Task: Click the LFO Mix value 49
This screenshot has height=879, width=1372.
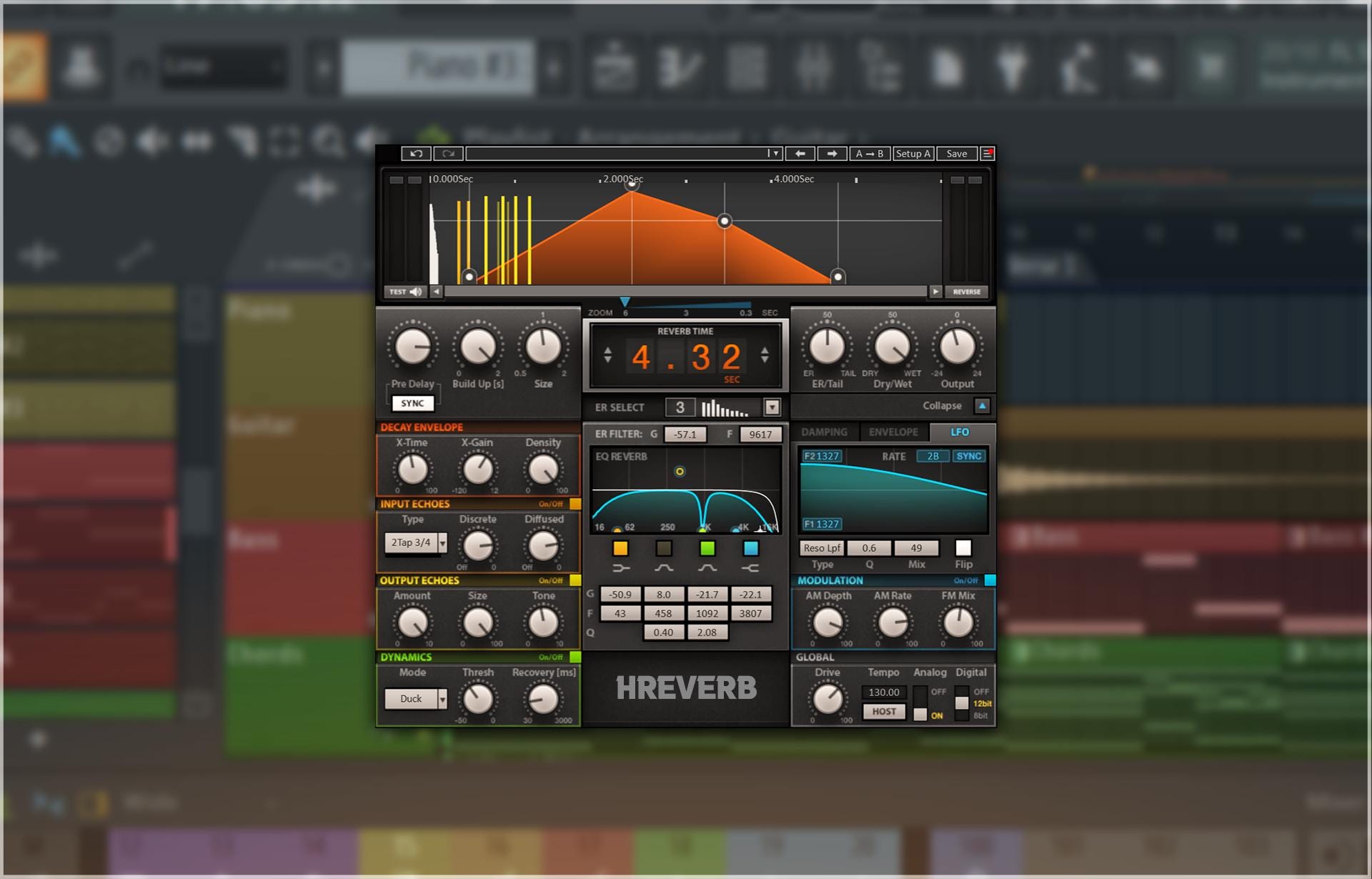Action: tap(916, 548)
